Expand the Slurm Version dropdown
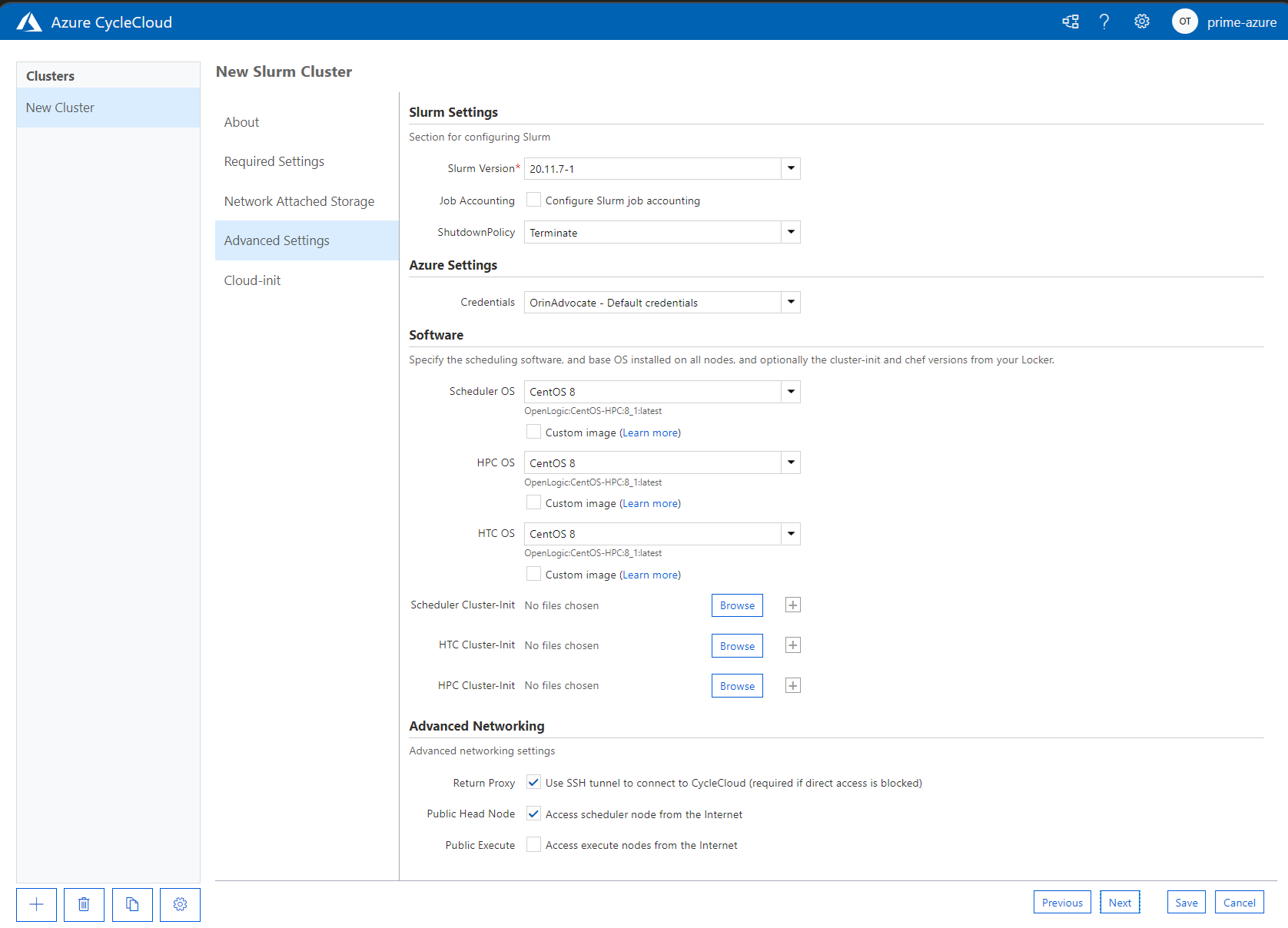This screenshot has width=1288, height=928. tap(791, 168)
